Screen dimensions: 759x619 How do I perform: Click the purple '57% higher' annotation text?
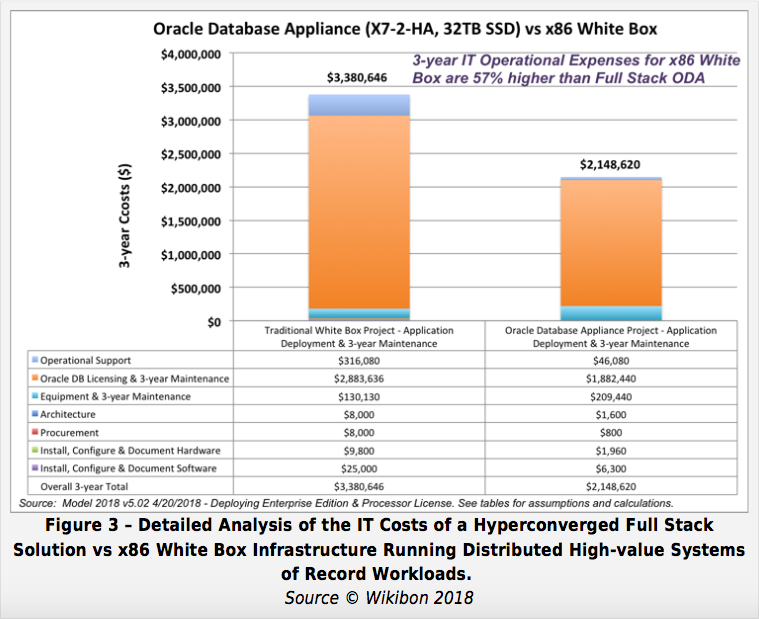[576, 69]
